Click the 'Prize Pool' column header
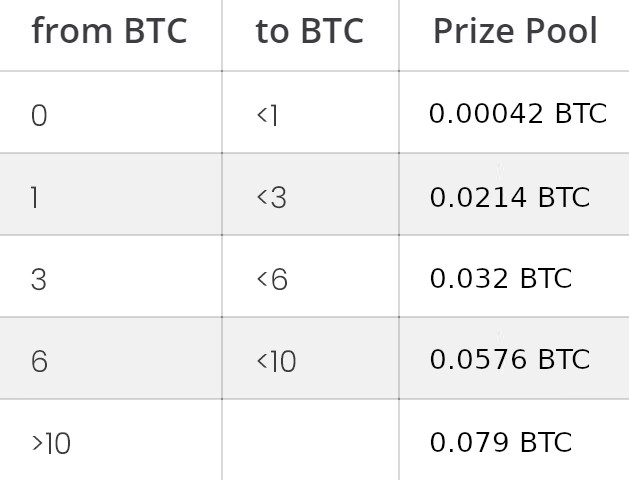This screenshot has width=629, height=497. (515, 31)
